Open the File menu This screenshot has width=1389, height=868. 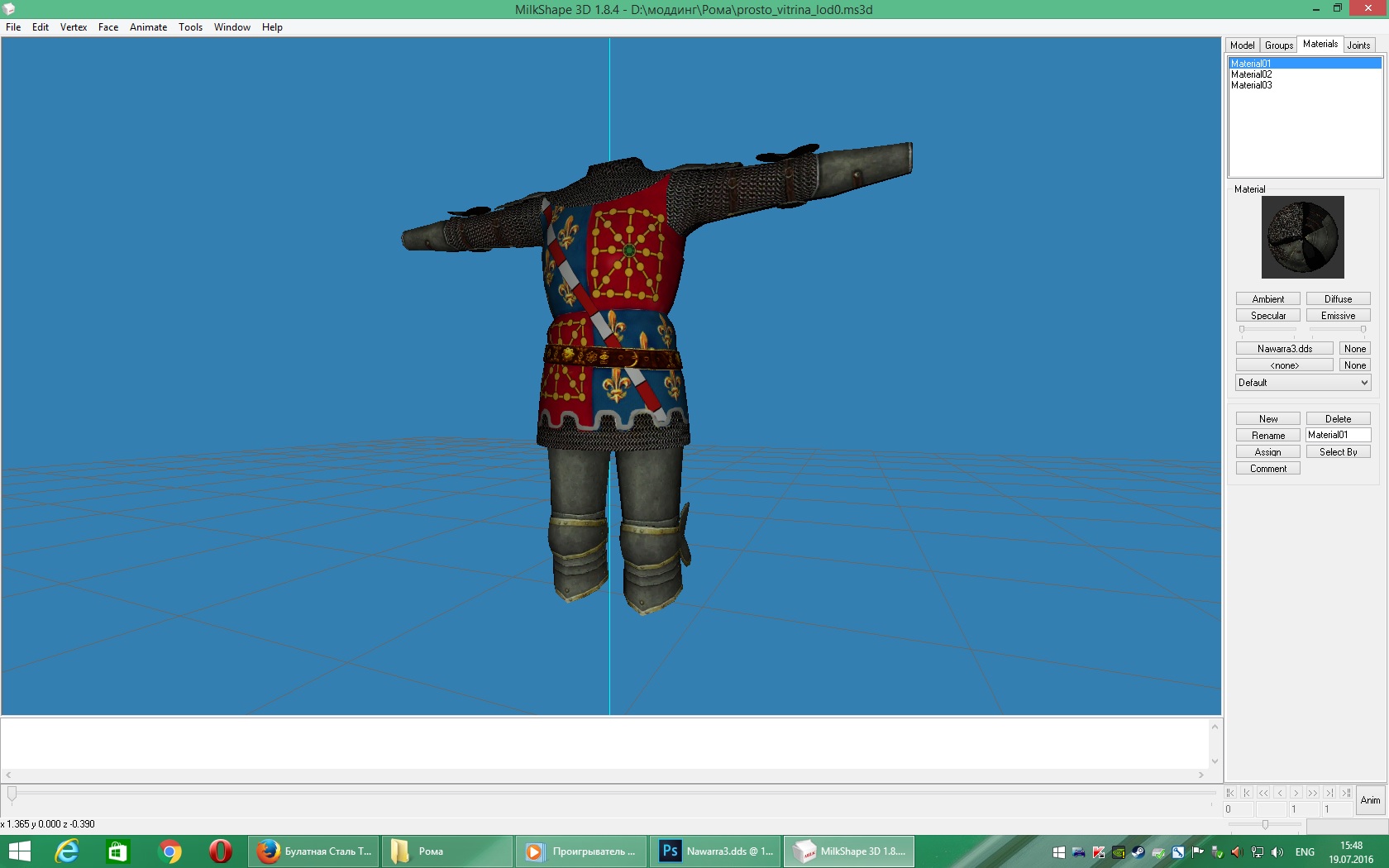pos(13,27)
